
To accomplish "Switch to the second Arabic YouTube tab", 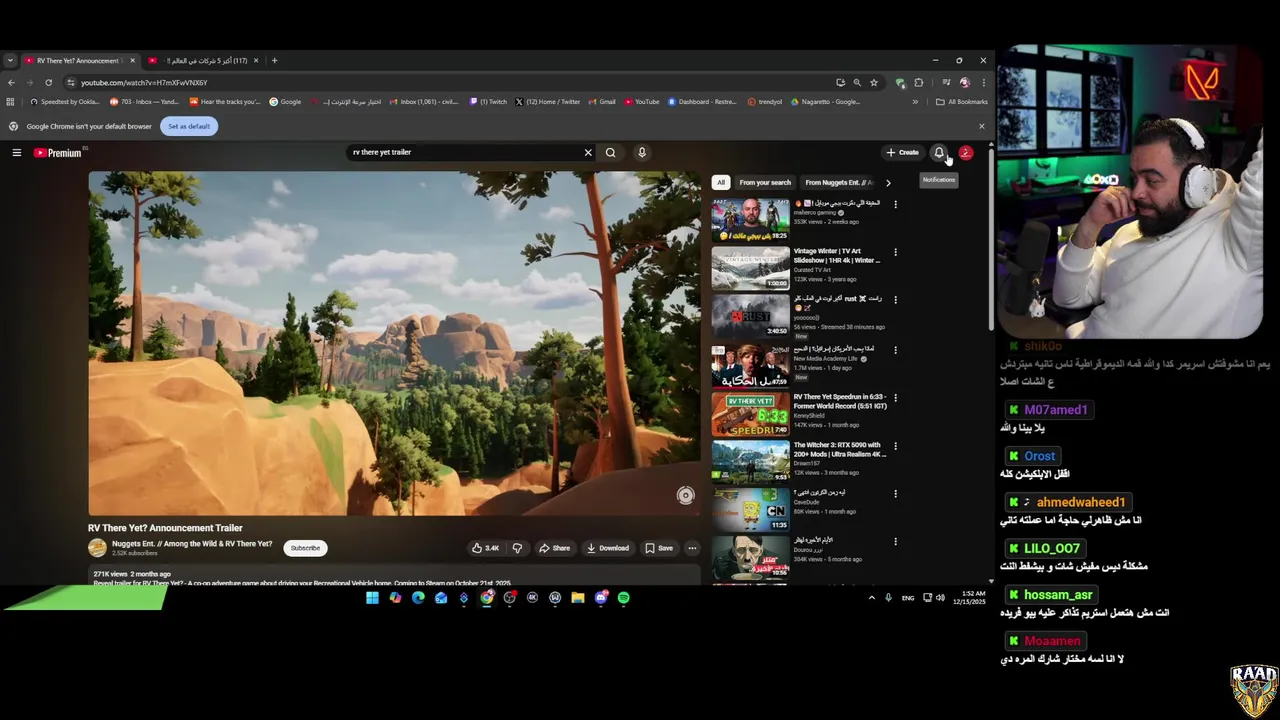I will coord(204,61).
